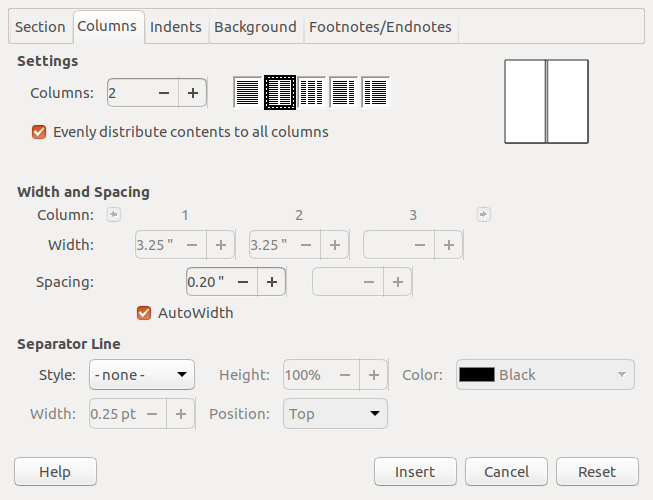The image size is (653, 500).
Task: Select the one-column layout preset
Action: click(x=247, y=93)
